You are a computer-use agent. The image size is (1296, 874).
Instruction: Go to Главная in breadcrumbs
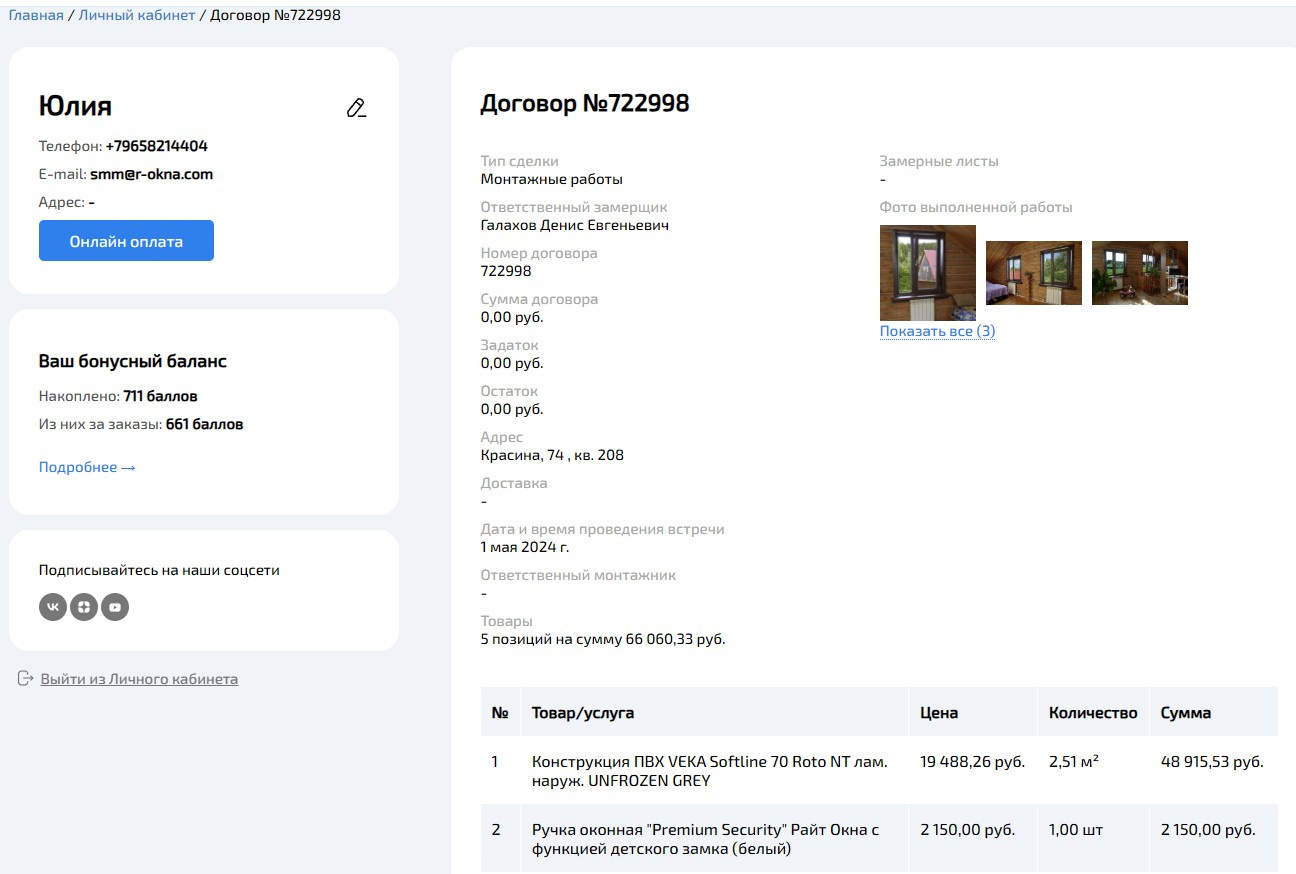[36, 15]
